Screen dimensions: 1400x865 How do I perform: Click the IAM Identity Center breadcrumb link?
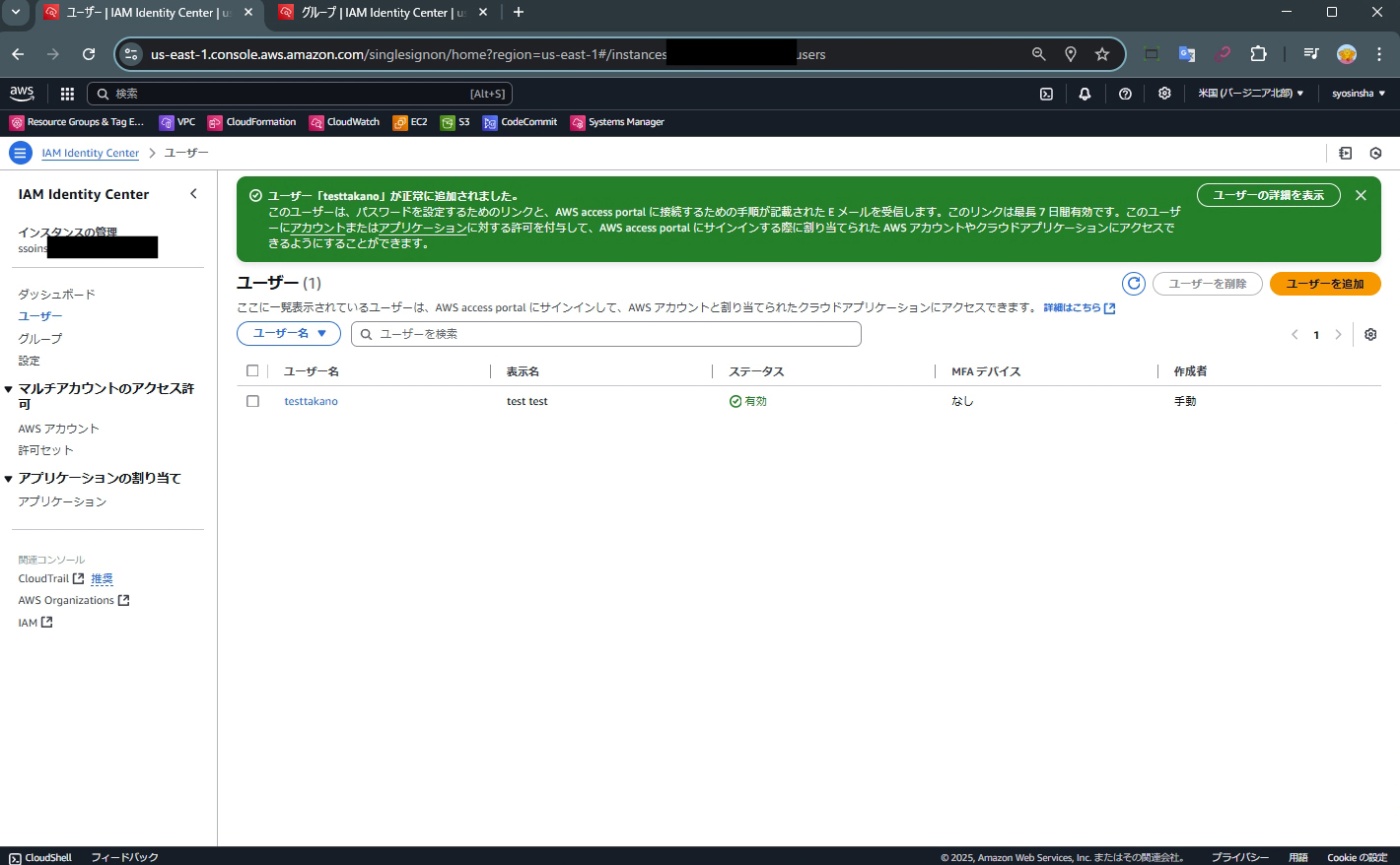pyautogui.click(x=90, y=153)
